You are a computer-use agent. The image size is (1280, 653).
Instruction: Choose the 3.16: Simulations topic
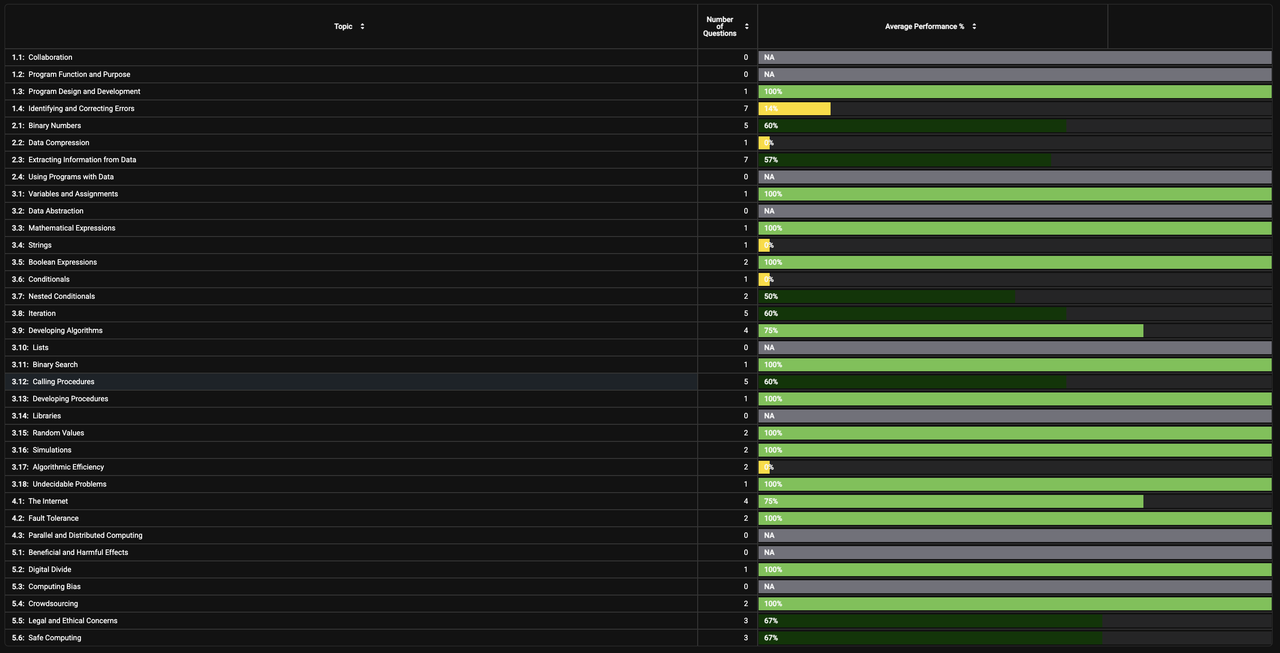(x=42, y=448)
